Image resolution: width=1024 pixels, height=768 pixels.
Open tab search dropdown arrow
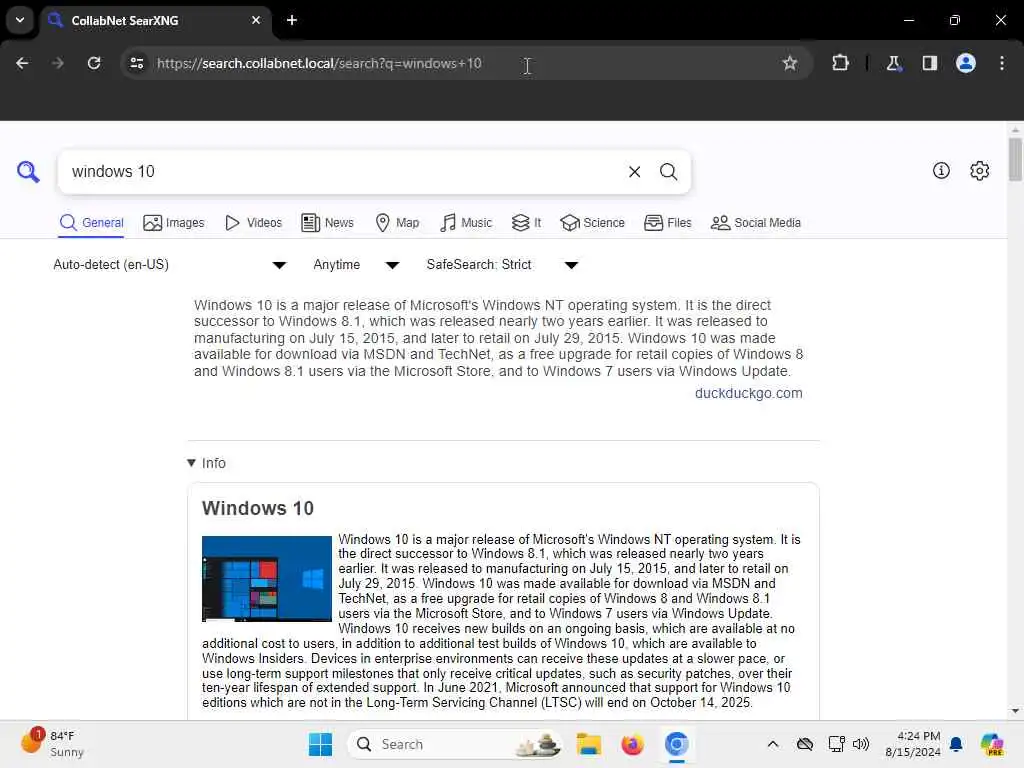pos(20,20)
